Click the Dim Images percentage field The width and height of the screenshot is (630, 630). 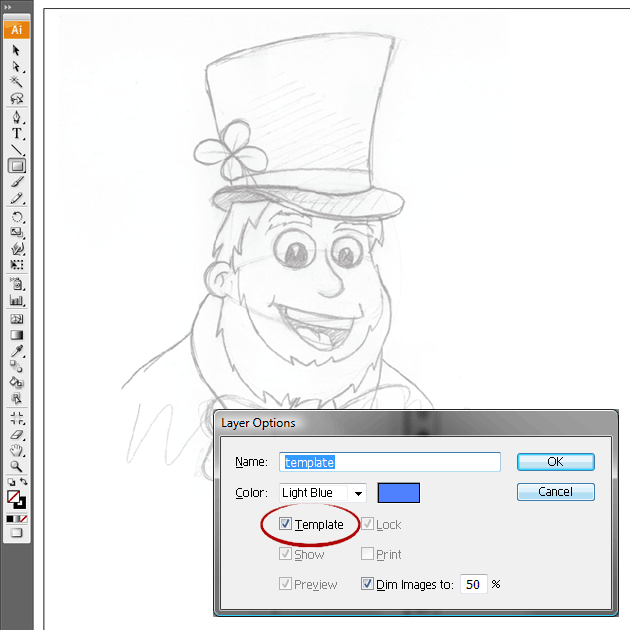point(474,584)
